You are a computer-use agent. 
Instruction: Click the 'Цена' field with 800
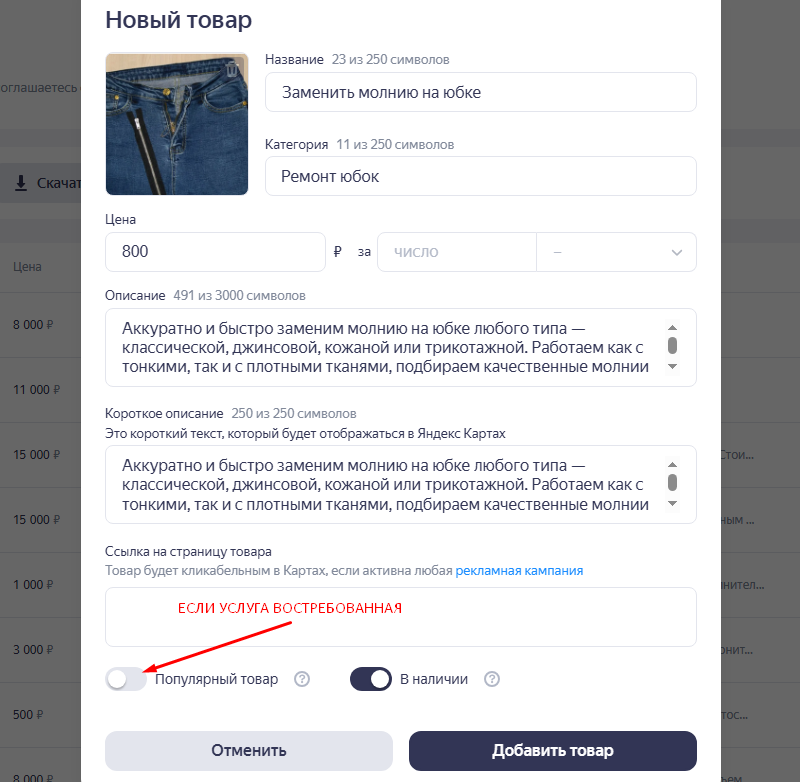click(x=215, y=252)
